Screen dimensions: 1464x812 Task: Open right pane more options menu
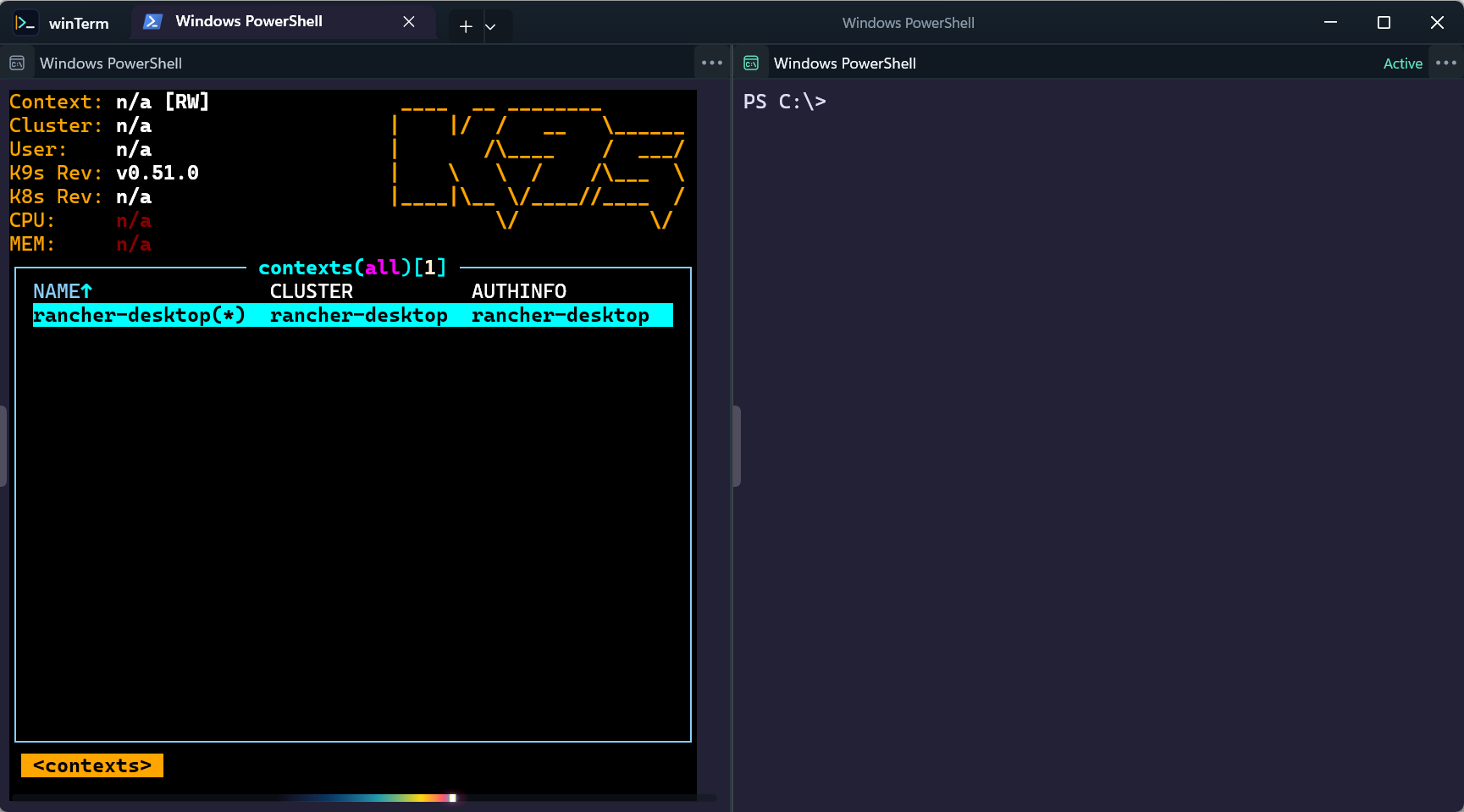click(1446, 63)
